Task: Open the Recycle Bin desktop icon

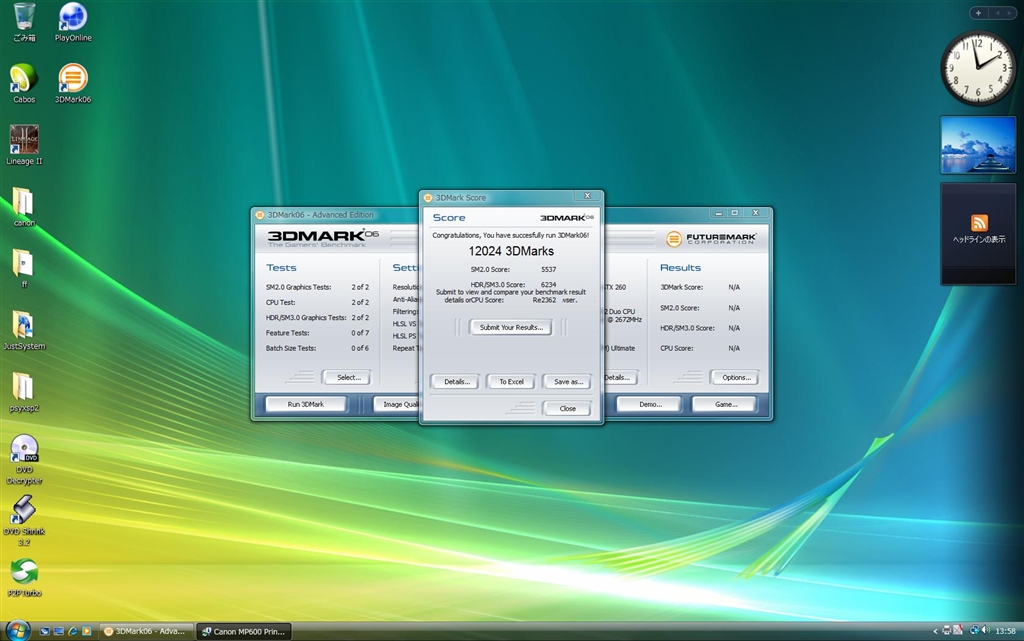Action: coord(24,17)
